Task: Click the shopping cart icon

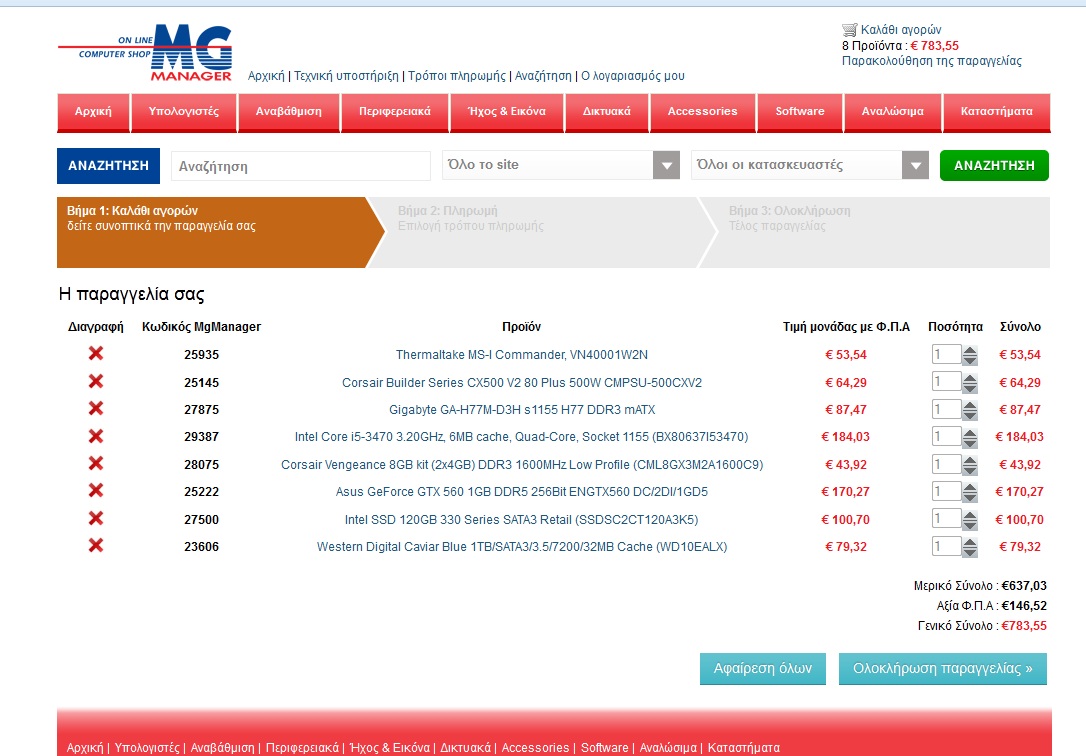Action: [x=849, y=30]
